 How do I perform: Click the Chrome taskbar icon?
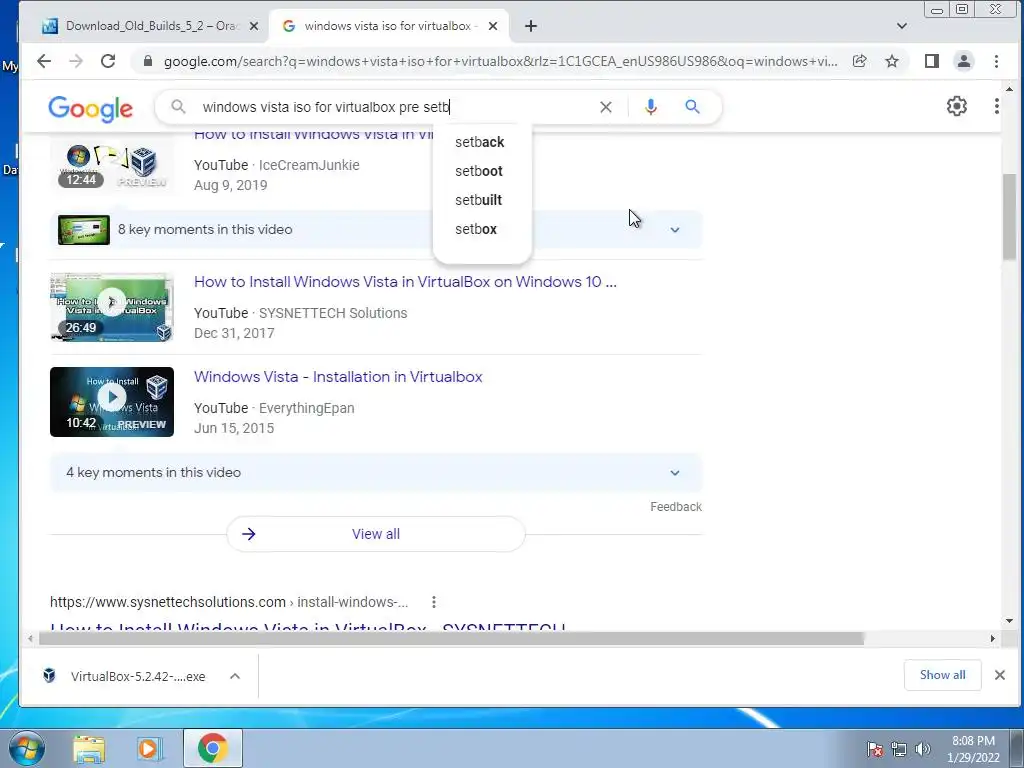212,748
